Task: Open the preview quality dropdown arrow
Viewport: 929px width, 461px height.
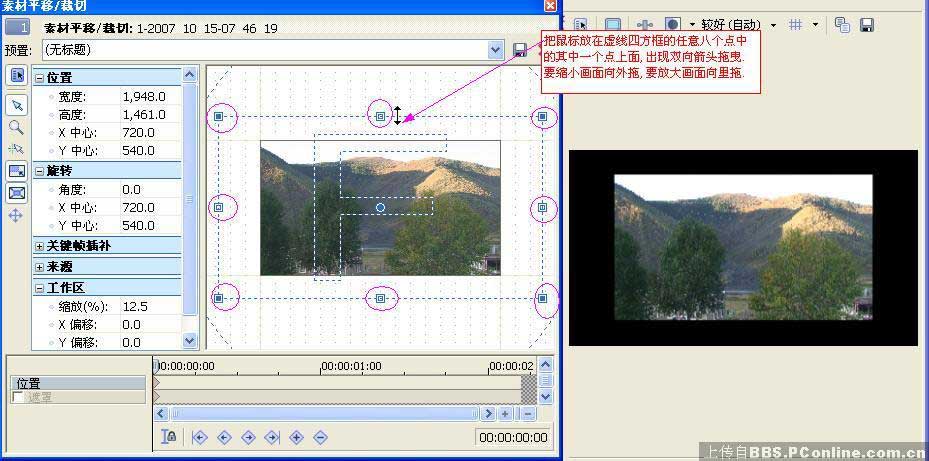Action: (x=773, y=25)
